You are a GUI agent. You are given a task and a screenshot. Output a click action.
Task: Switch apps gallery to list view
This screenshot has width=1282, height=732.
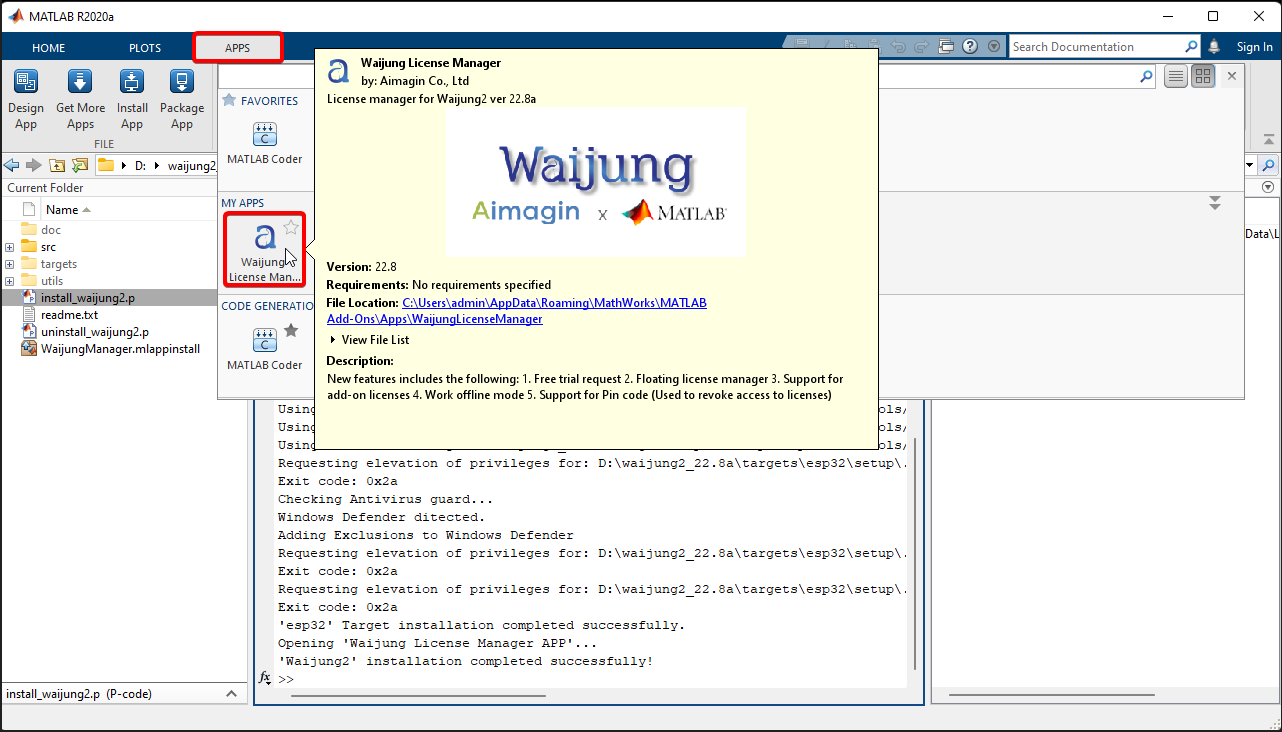click(x=1176, y=76)
